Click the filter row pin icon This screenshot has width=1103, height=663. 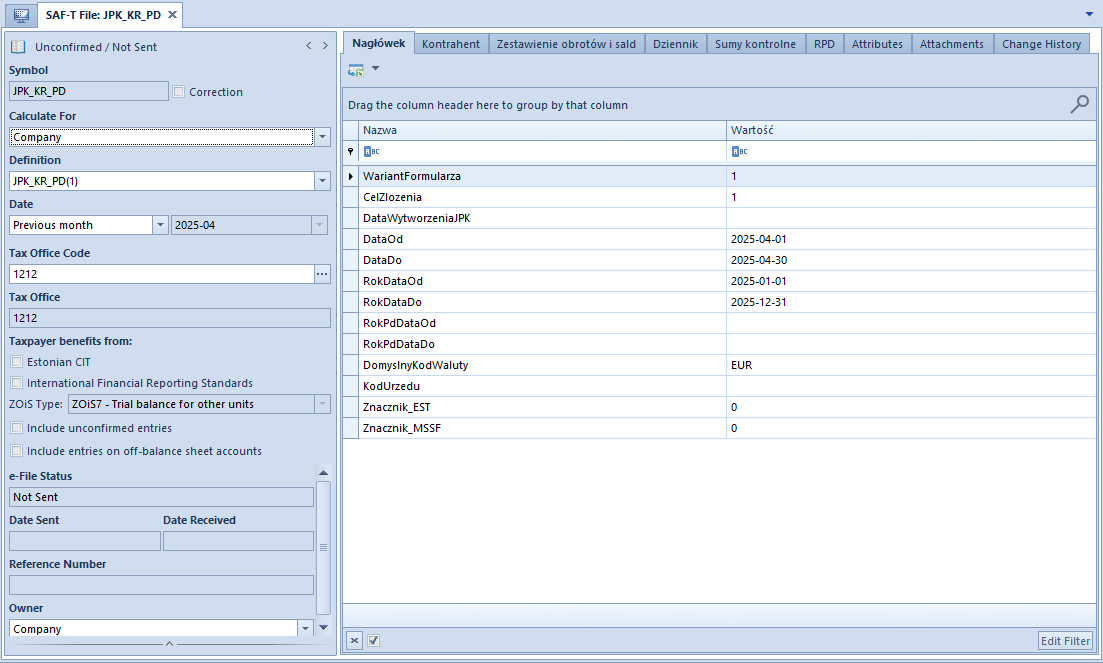click(x=350, y=151)
